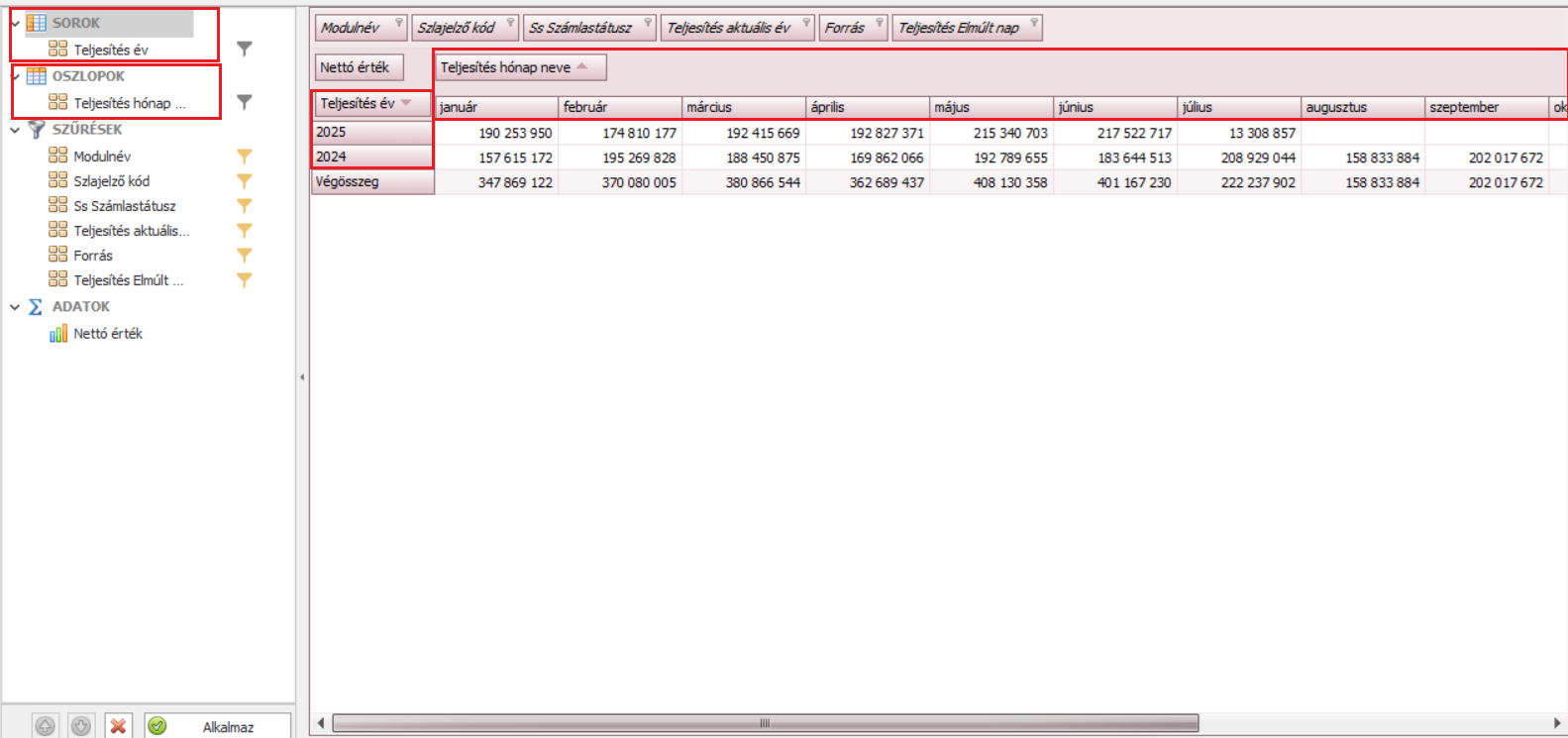This screenshot has height=738, width=1568.
Task: Click the move up arrow icon
Action: 46,726
